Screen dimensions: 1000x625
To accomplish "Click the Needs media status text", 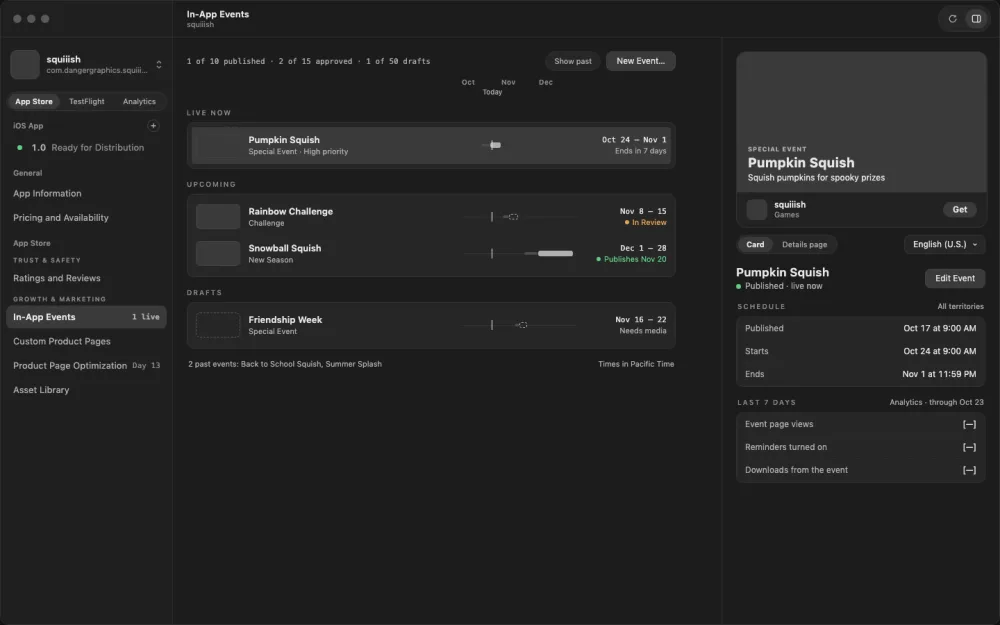I will [643, 331].
